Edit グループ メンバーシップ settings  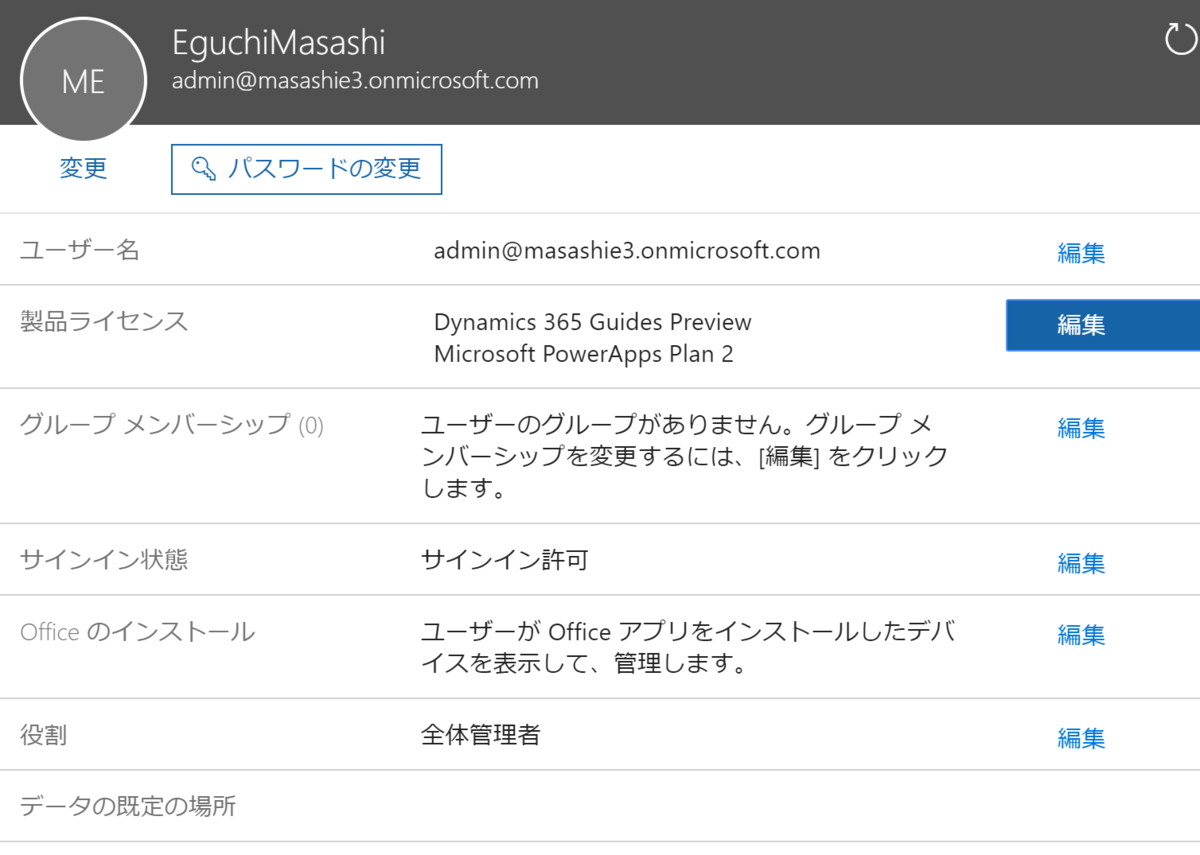tap(1081, 428)
